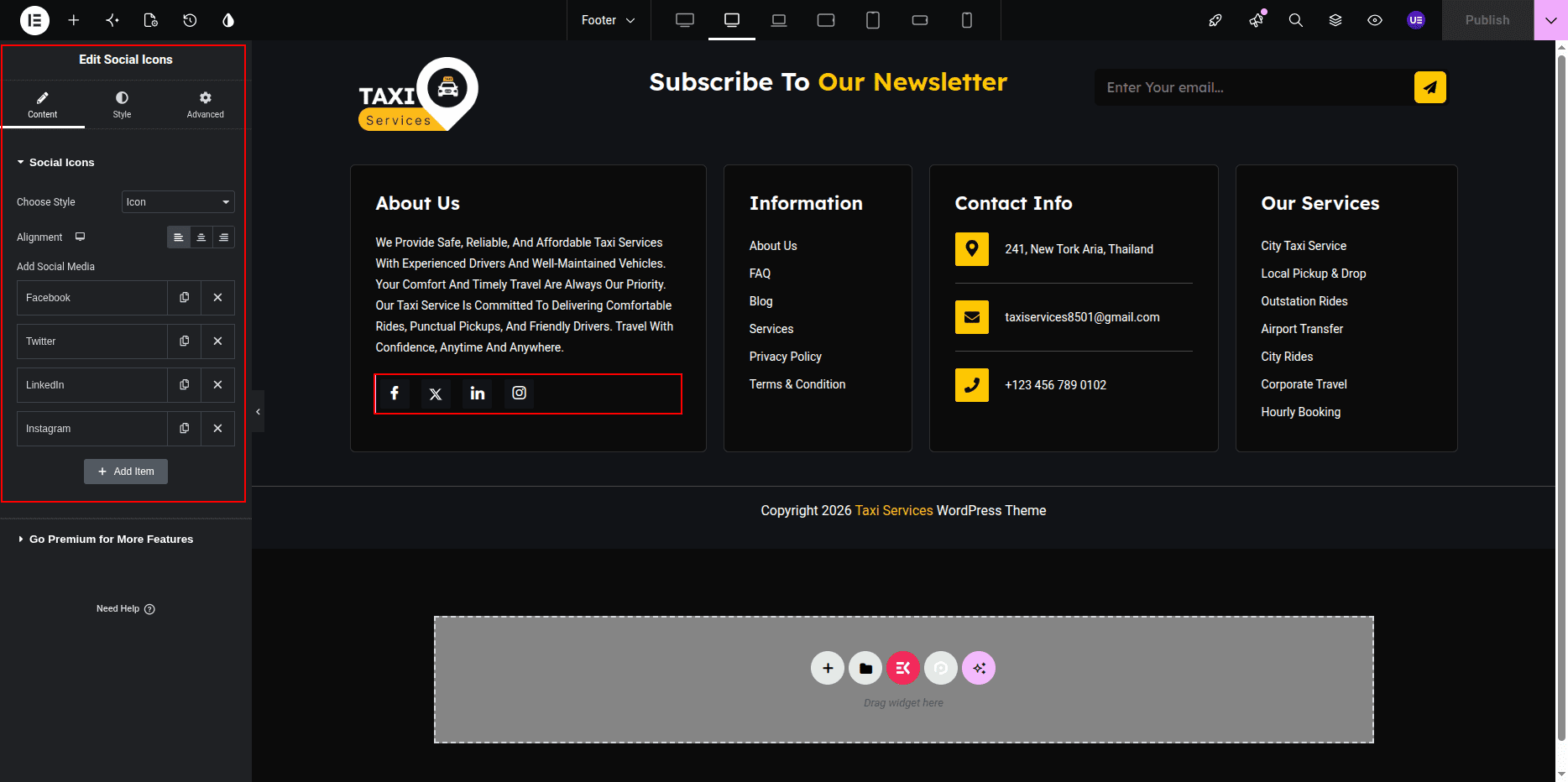Add a new section with the plus circle
This screenshot has height=782, width=1568.
828,668
